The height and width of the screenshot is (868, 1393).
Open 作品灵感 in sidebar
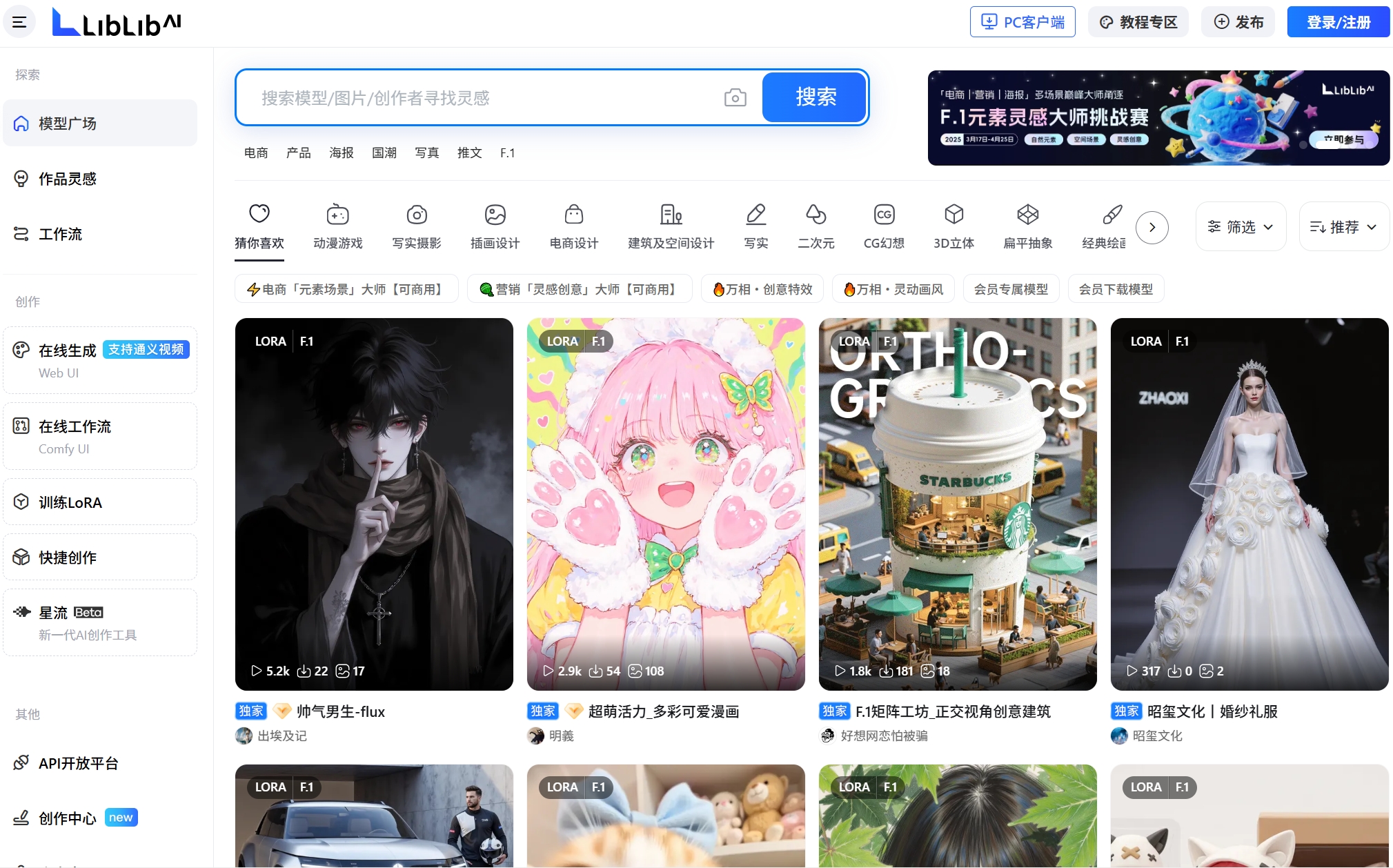coord(100,179)
